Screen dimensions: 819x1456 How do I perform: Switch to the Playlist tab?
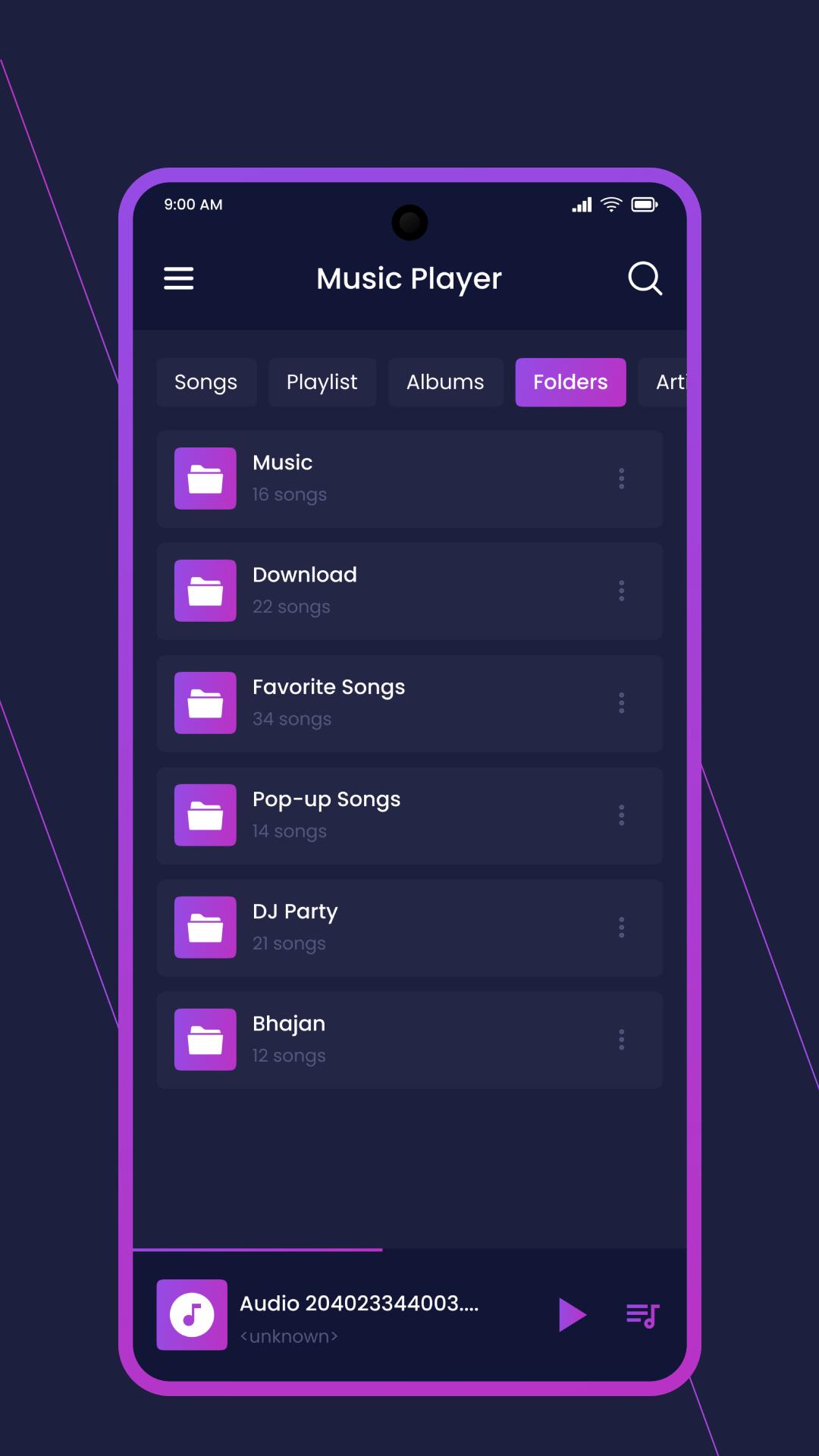click(x=322, y=382)
